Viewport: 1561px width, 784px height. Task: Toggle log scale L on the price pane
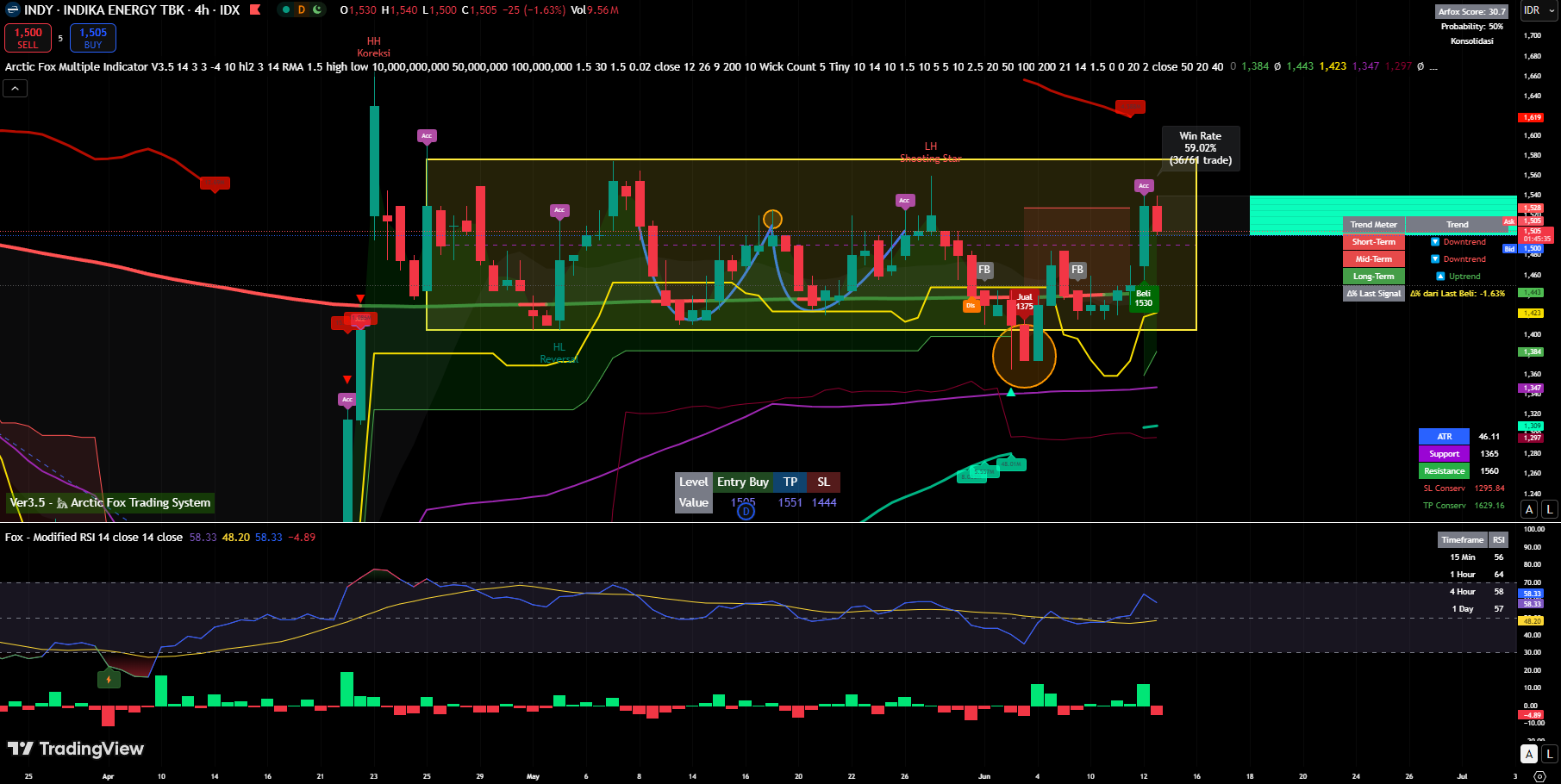(1549, 509)
